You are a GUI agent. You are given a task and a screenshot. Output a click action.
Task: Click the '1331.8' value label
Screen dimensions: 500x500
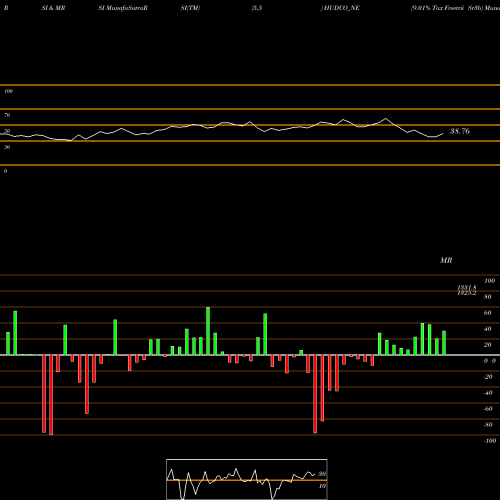[x=467, y=288]
